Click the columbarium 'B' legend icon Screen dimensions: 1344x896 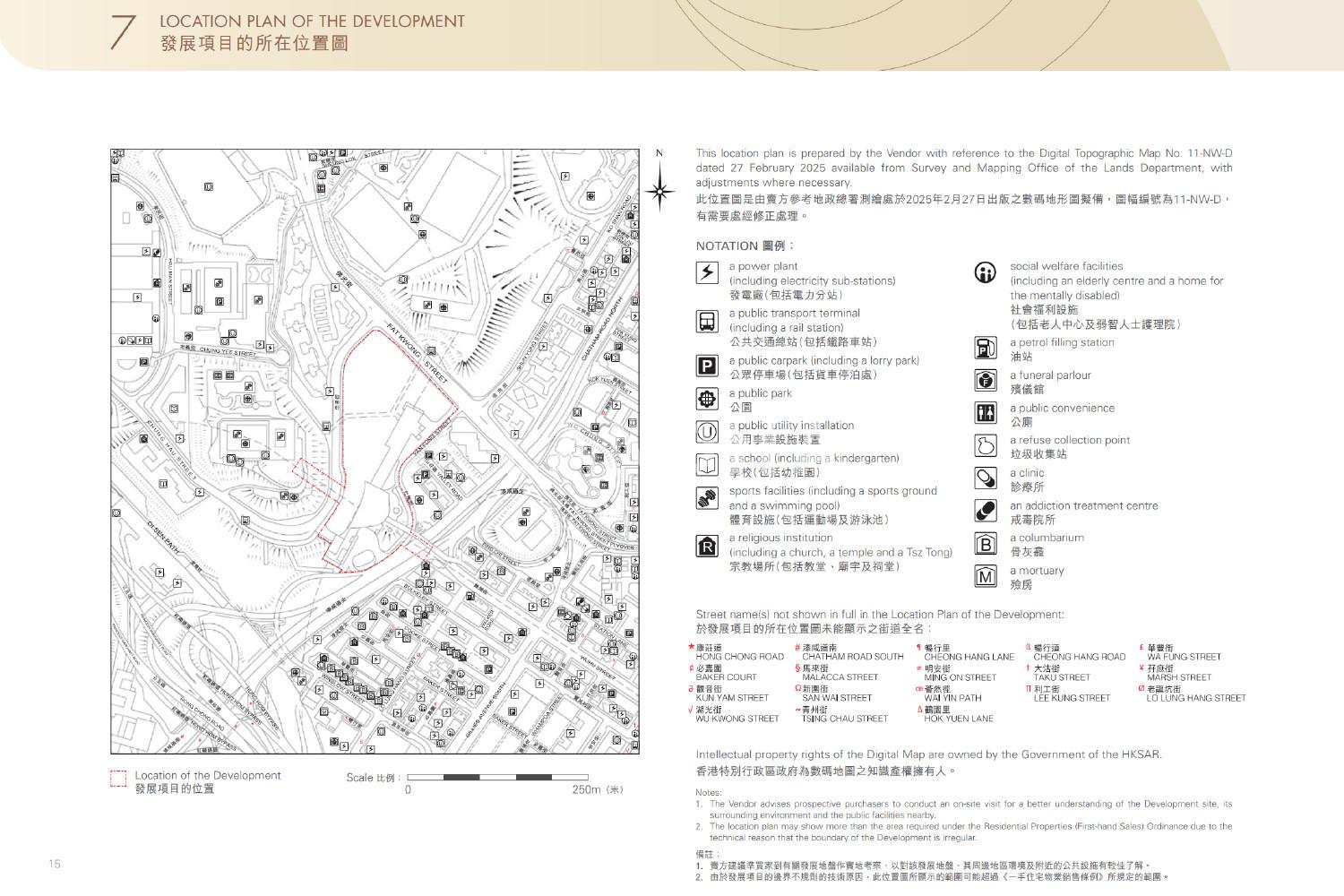[986, 544]
